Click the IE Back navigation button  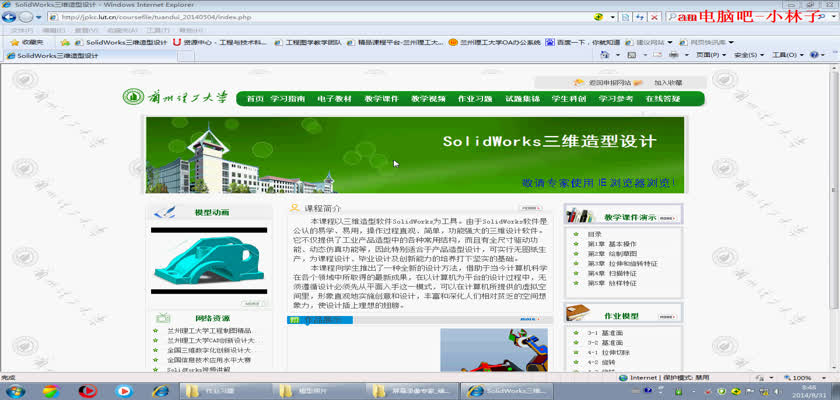click(9, 17)
